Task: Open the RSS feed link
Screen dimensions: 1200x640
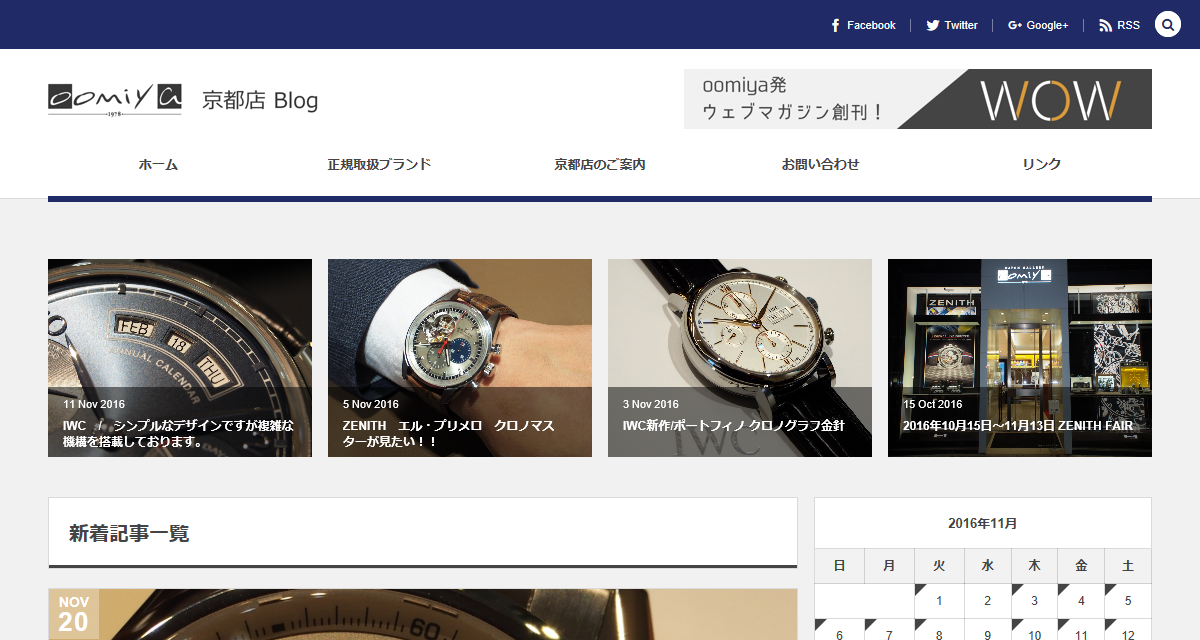Action: 1119,25
